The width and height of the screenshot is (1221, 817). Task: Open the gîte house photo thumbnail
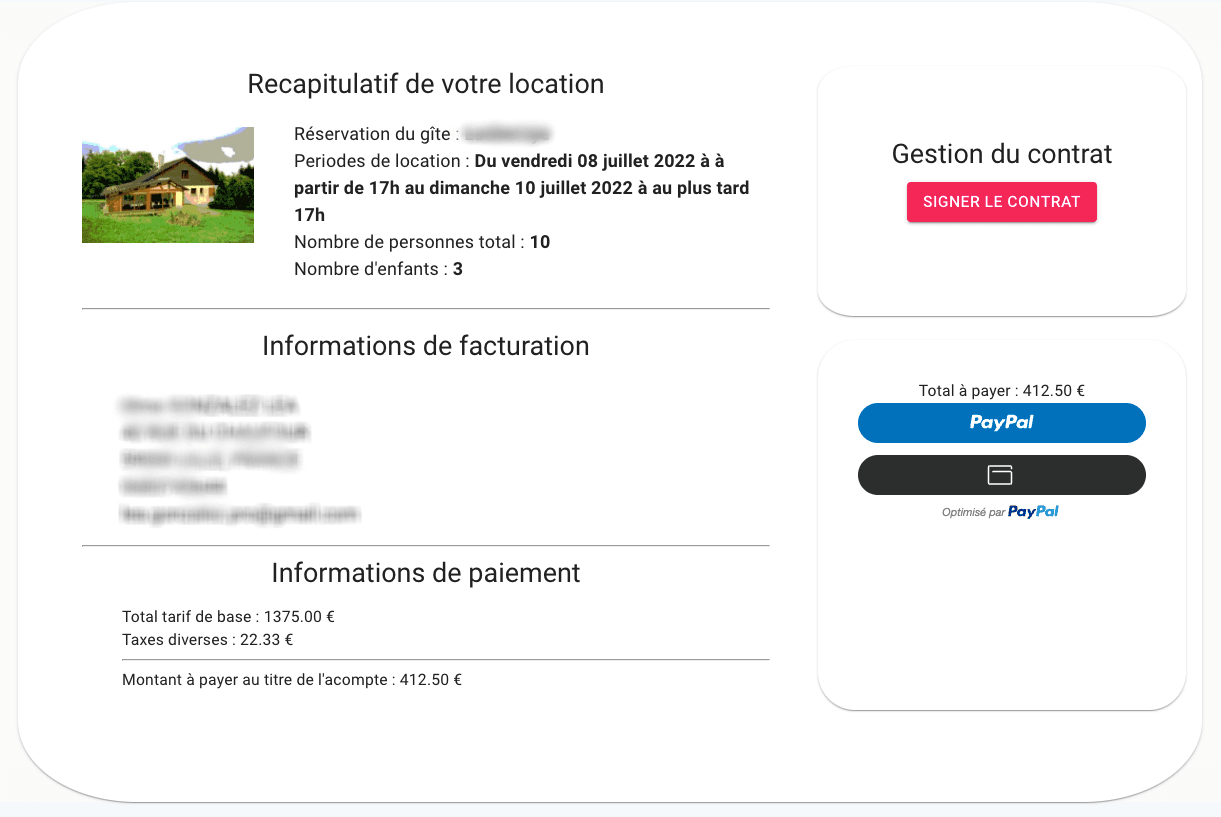[168, 185]
